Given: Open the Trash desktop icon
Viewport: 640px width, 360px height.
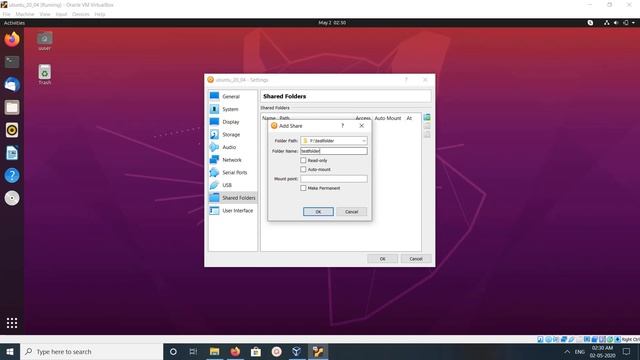Looking at the screenshot, I should [x=44, y=75].
